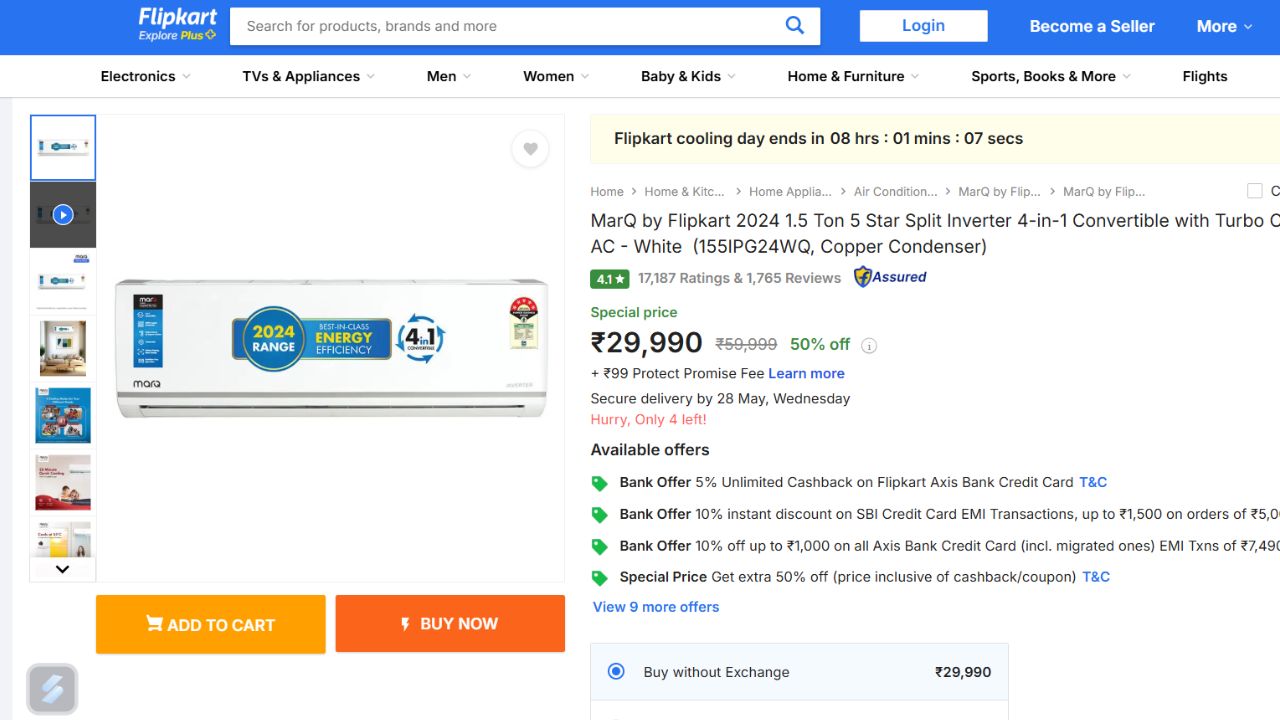Screen dimensions: 1280x720
Task: Focus the product search input field
Action: click(505, 26)
